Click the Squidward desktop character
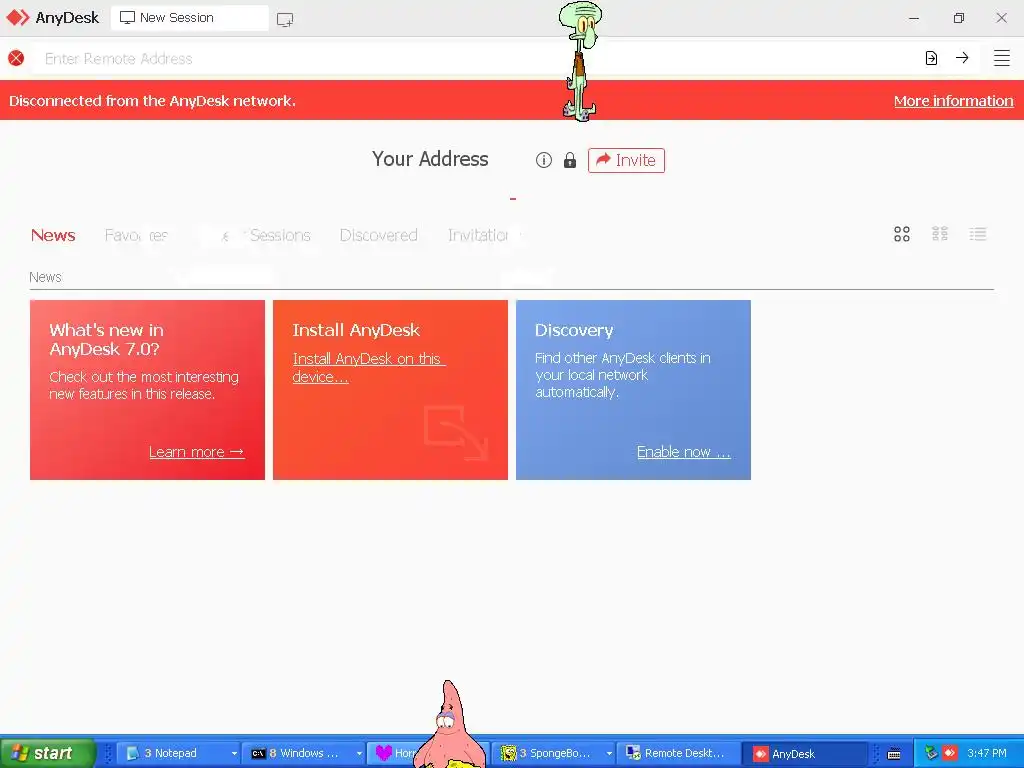The height and width of the screenshot is (768, 1024). click(x=580, y=61)
